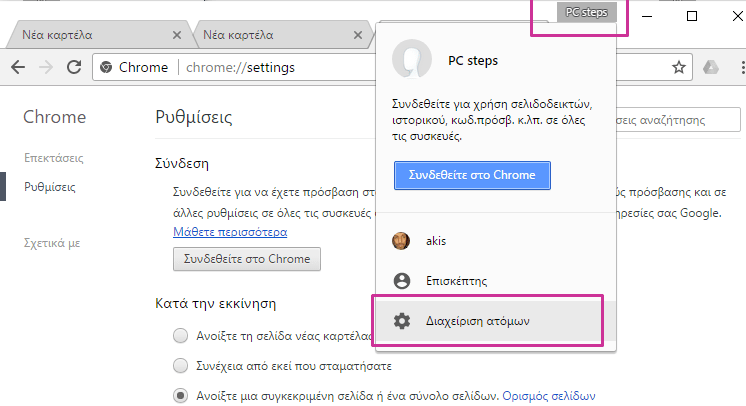Open a guest window via Επισκέπτης

point(496,281)
